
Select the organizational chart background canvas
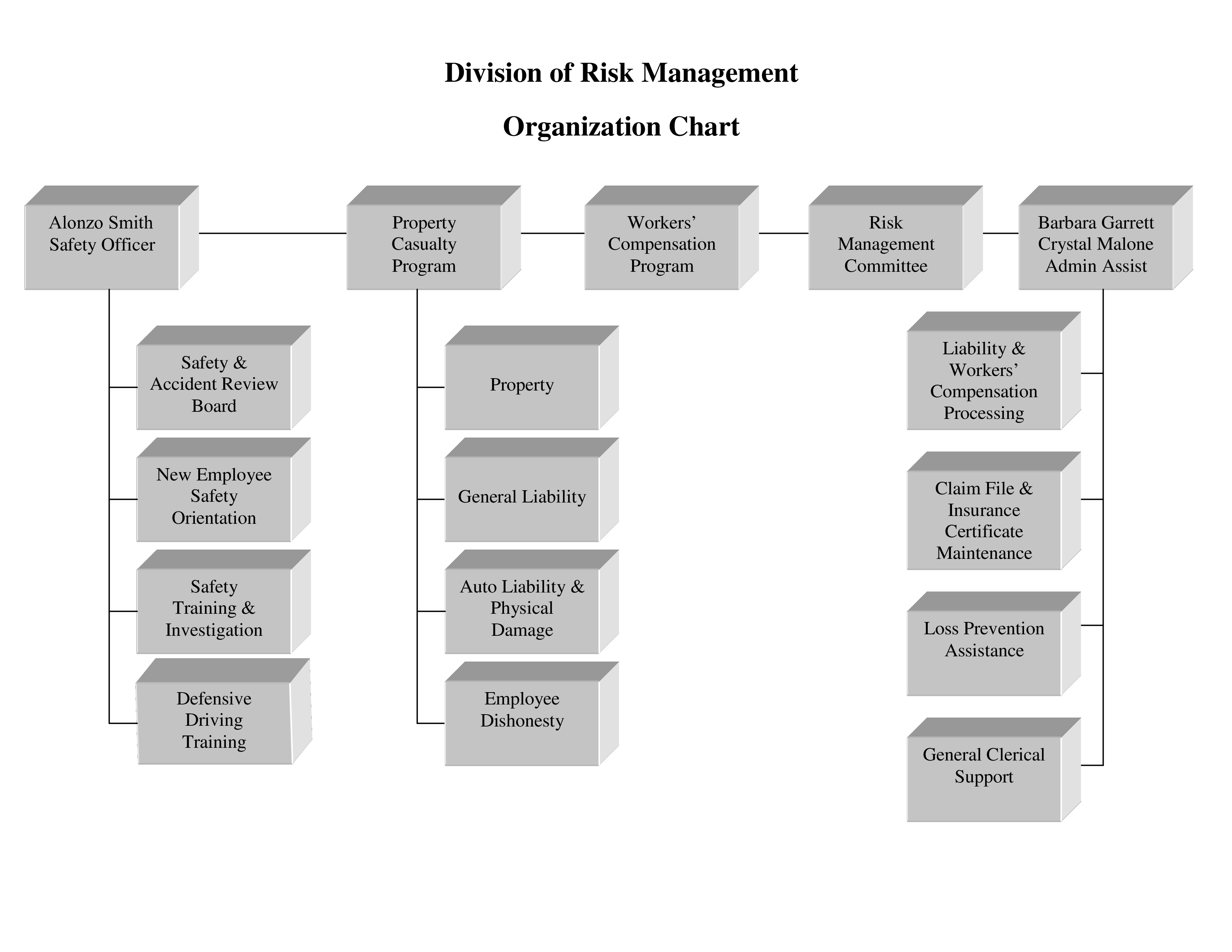(616, 476)
